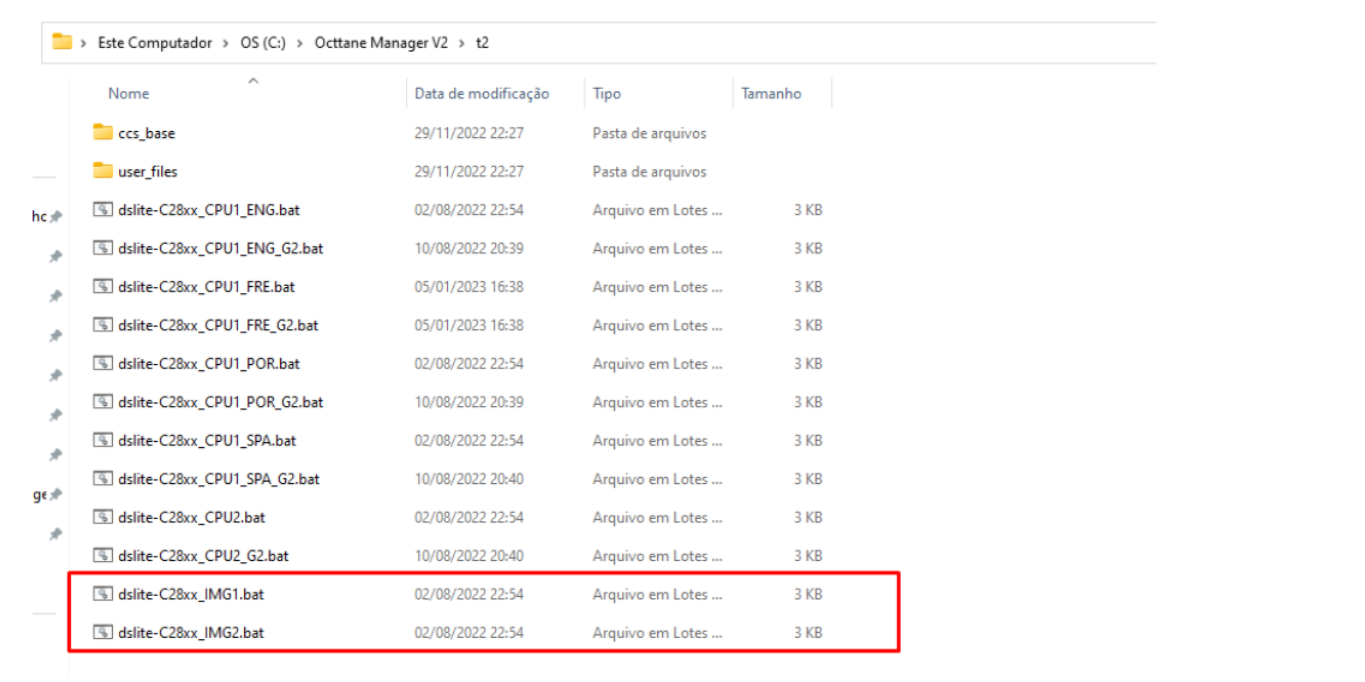Select the dslite-C28xx_IMG1.bat batch file icon

tap(103, 594)
